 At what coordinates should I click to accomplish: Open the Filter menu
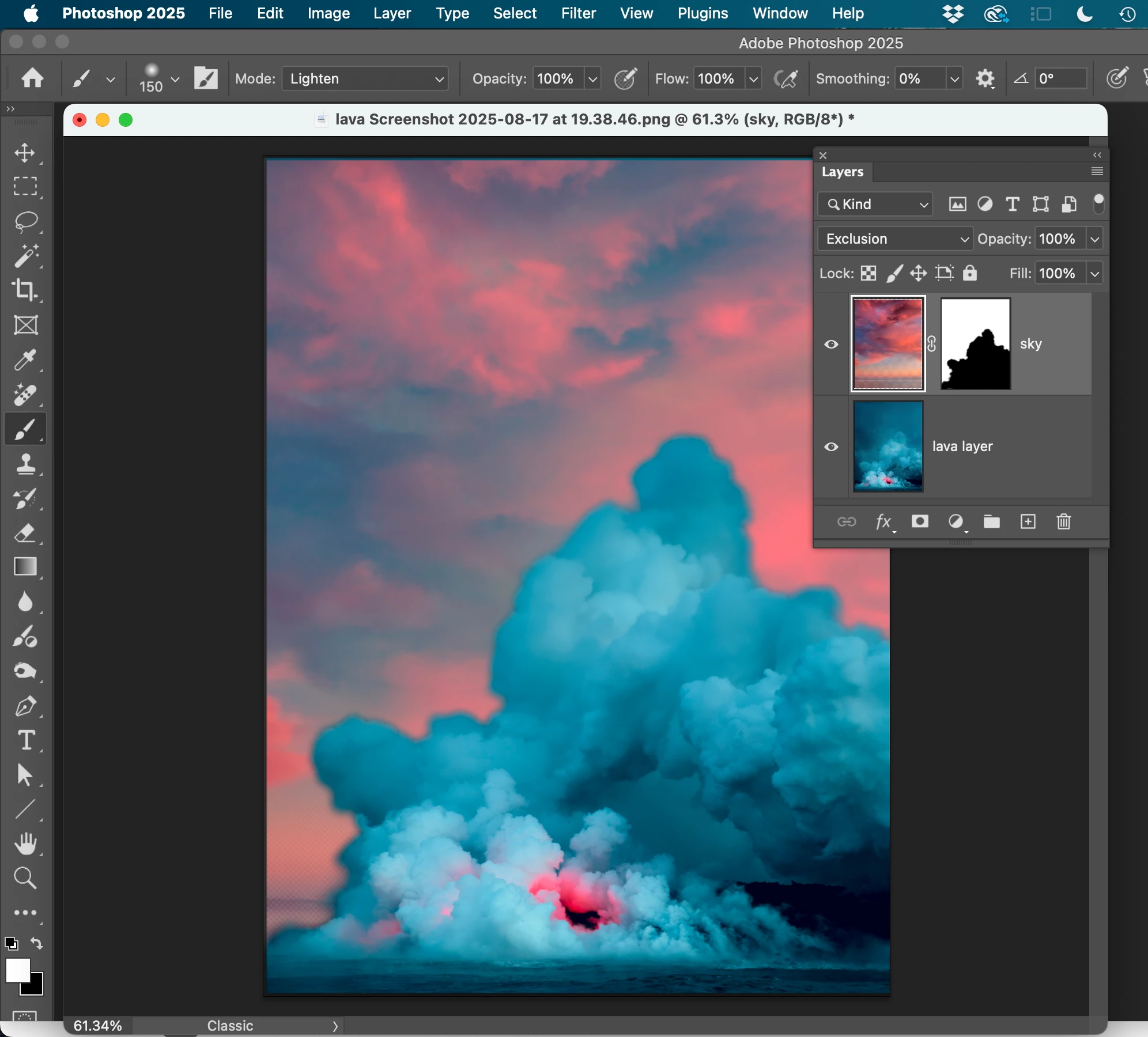click(578, 13)
